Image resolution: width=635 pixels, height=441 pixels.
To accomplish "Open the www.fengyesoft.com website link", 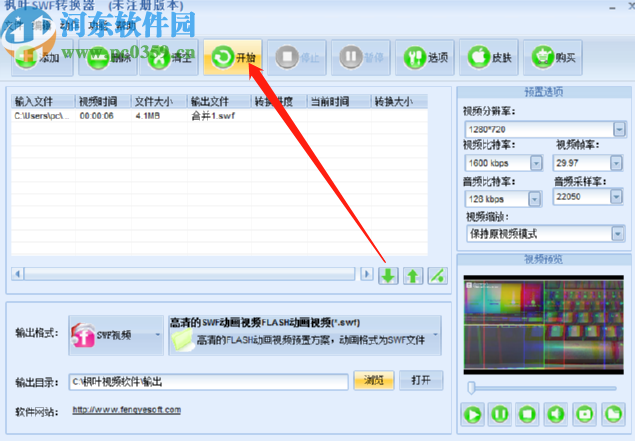I will (x=127, y=410).
